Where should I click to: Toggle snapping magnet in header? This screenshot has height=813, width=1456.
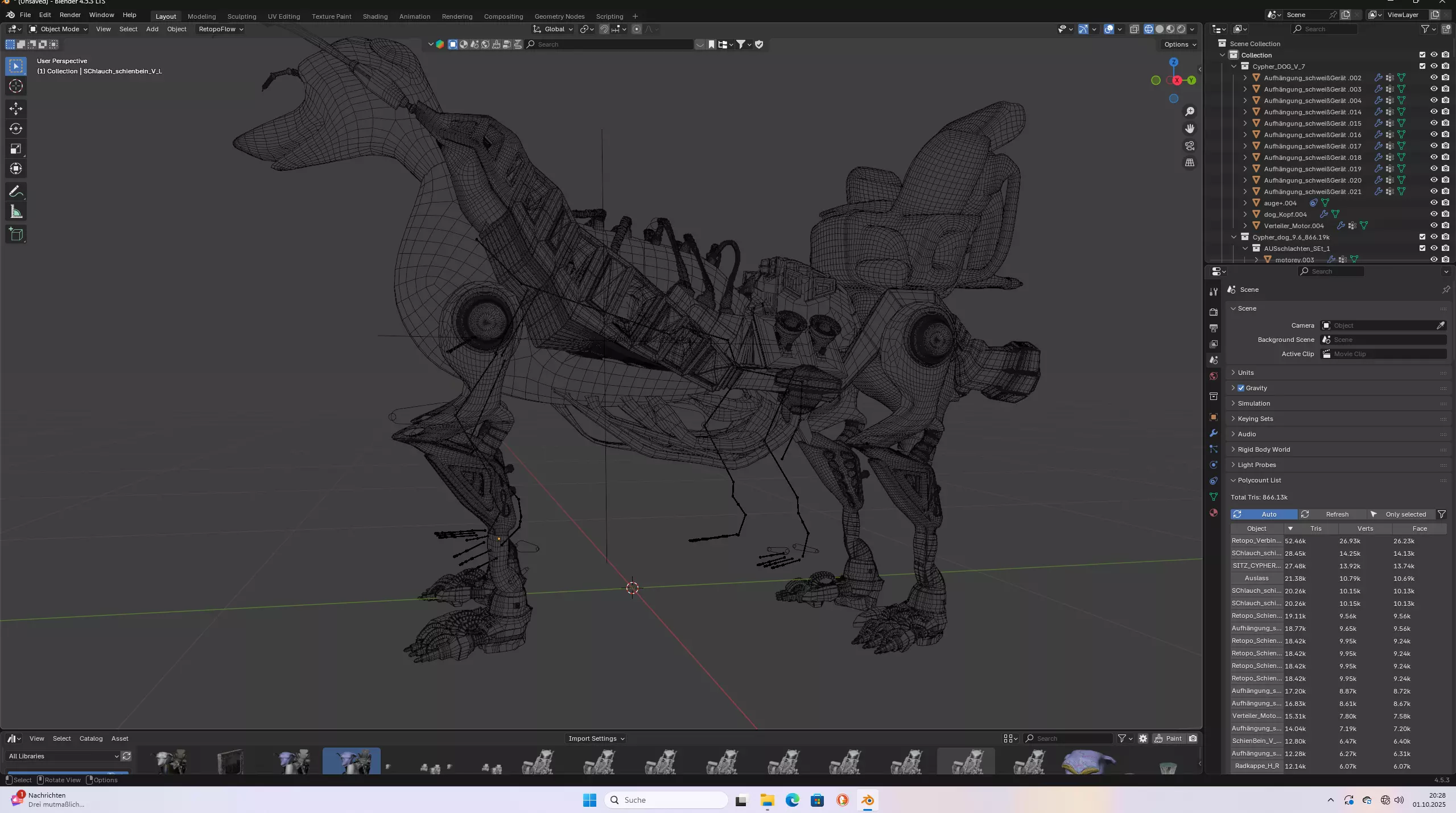point(604,29)
